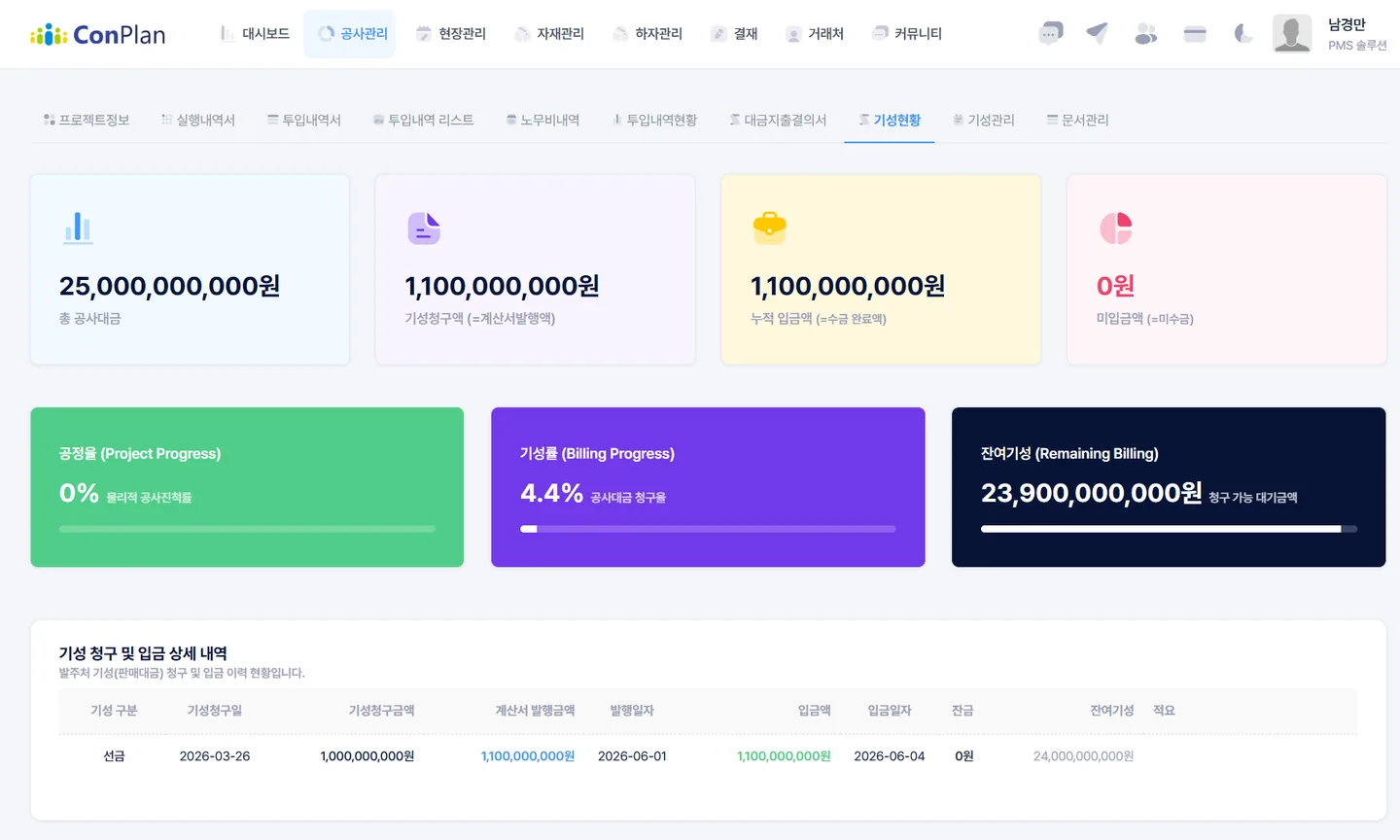Open the 자재관리 menu
Viewport: 1400px width, 840px height.
[549, 34]
